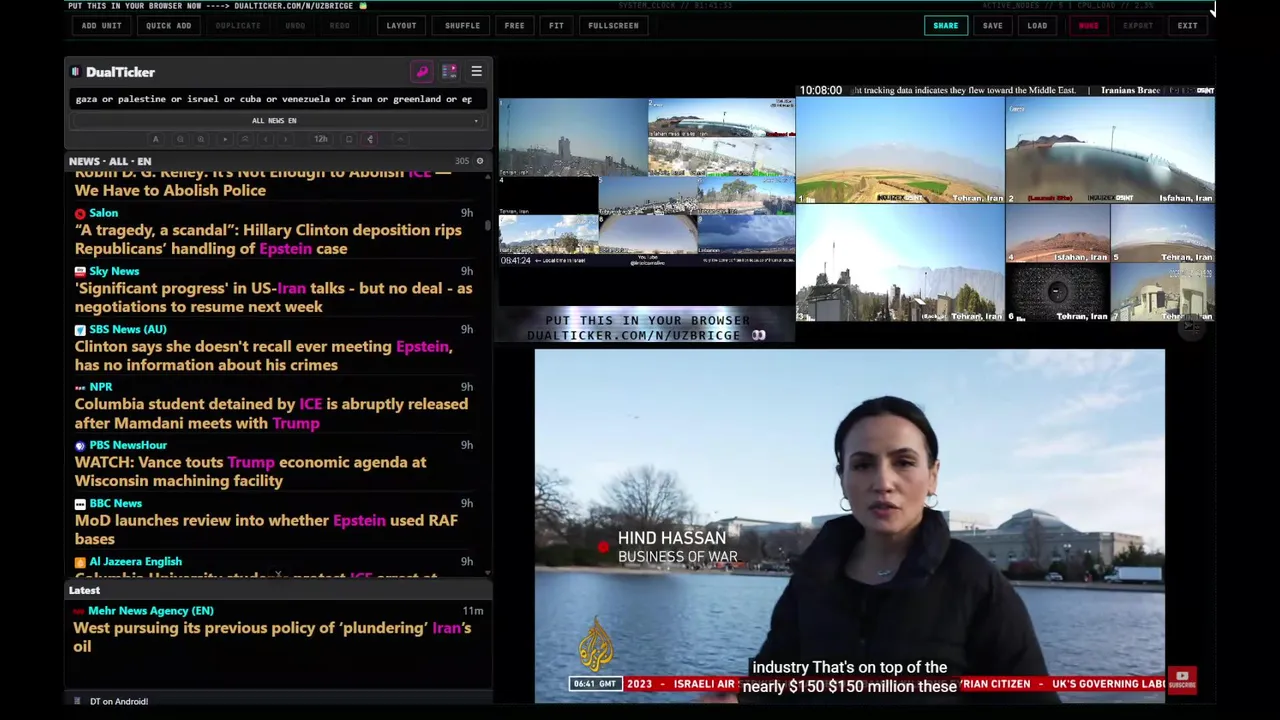Select webcam 1 Tehran, Iran thumbnail
Image resolution: width=1280 pixels, height=720 pixels.
tap(900, 150)
